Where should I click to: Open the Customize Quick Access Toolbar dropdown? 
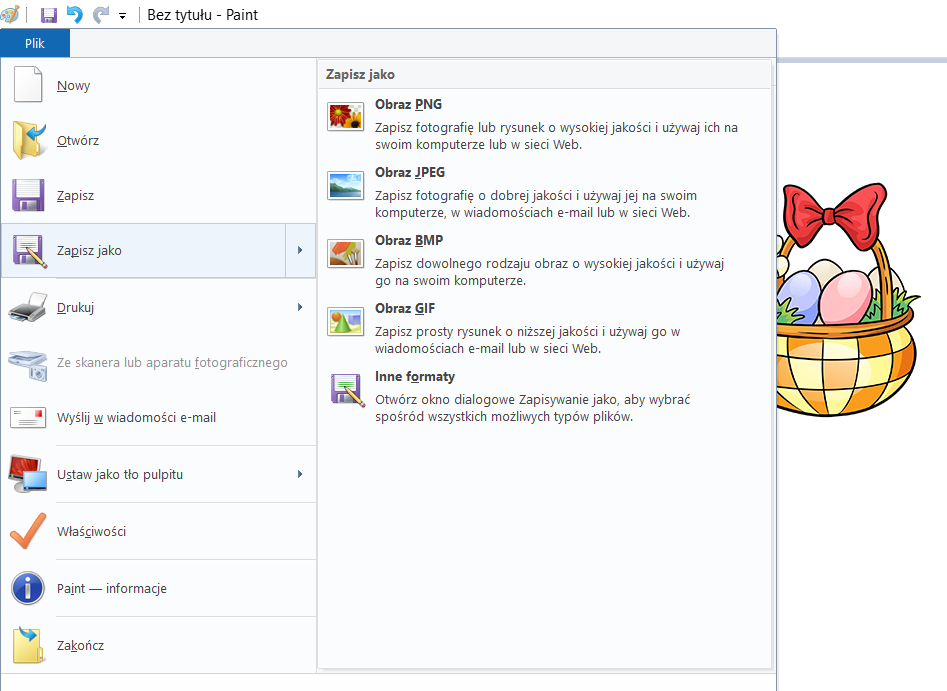pos(123,16)
